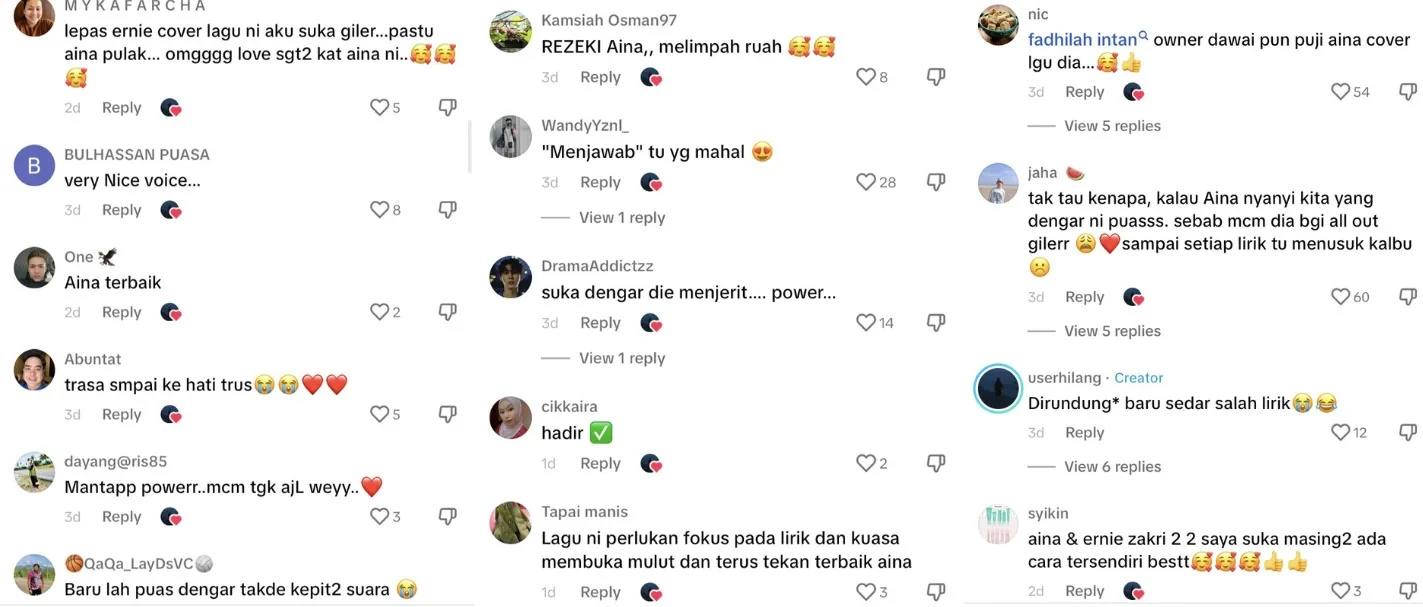Expand 'View 1 reply' under WandyYznl_'s comment

click(622, 218)
